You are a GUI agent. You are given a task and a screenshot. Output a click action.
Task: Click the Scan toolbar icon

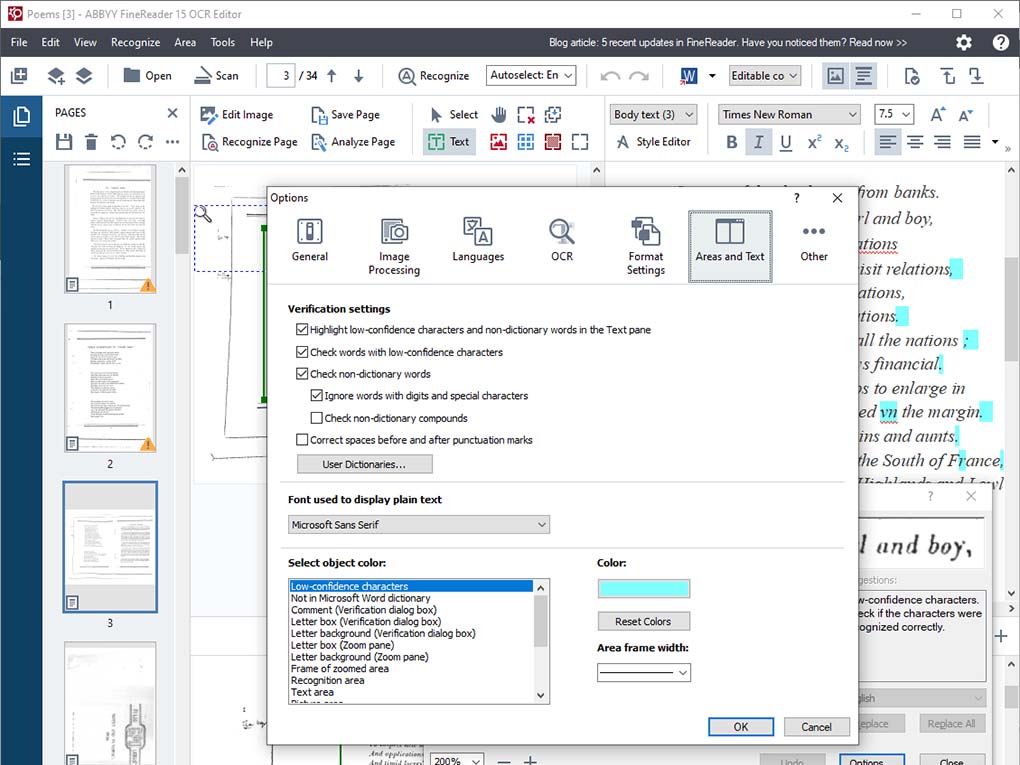203,76
